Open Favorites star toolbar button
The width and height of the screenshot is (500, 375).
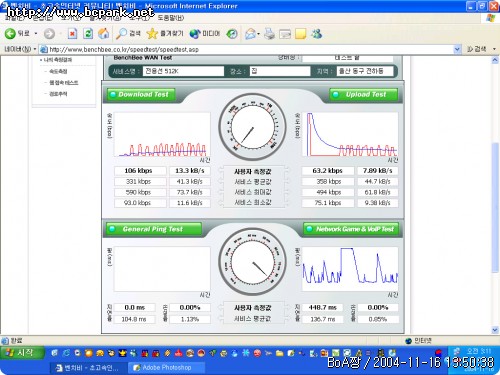[x=165, y=33]
